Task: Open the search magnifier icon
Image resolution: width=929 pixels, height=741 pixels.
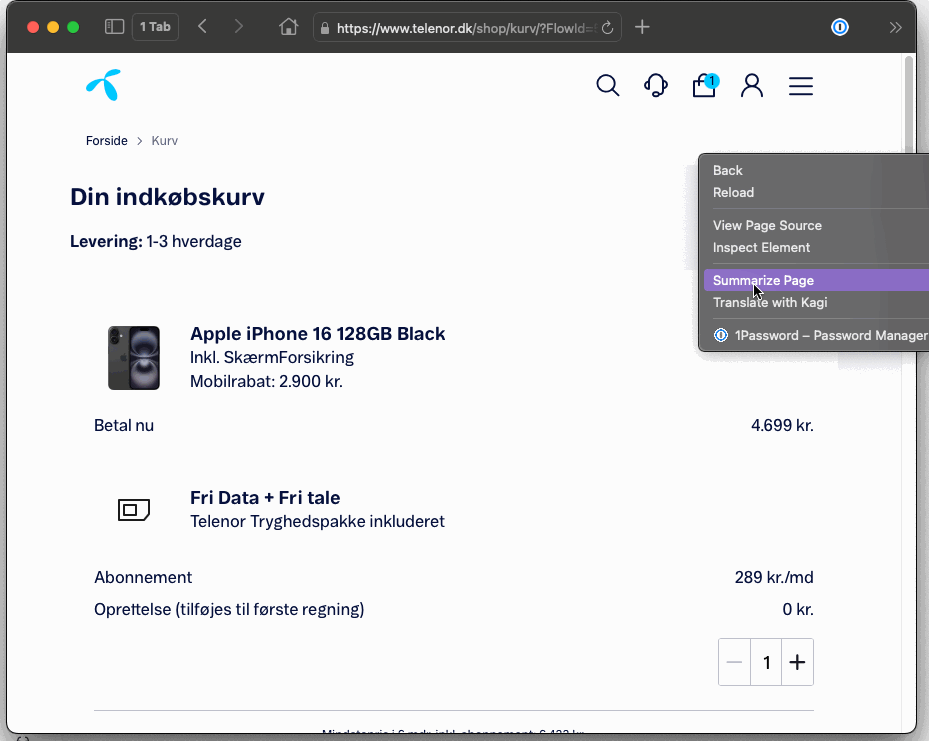Action: 607,86
